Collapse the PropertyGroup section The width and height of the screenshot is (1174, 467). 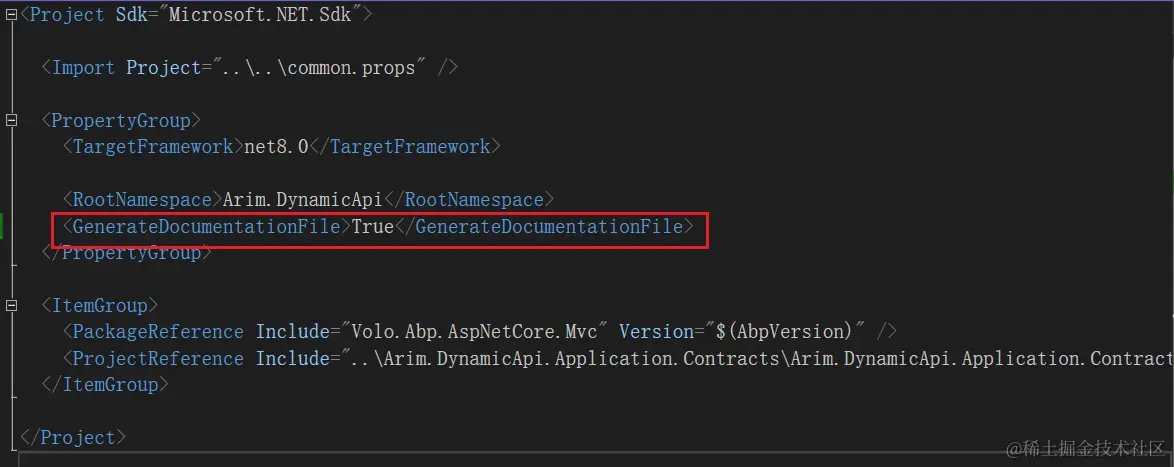tap(12, 120)
